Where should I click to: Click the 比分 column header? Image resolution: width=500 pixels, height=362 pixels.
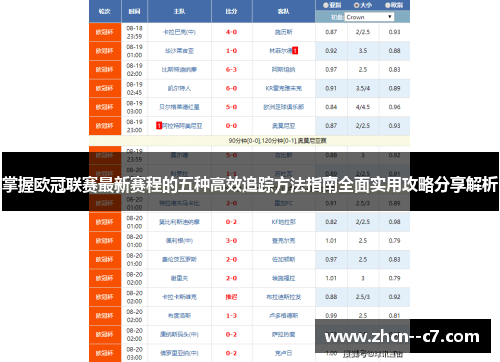click(231, 11)
